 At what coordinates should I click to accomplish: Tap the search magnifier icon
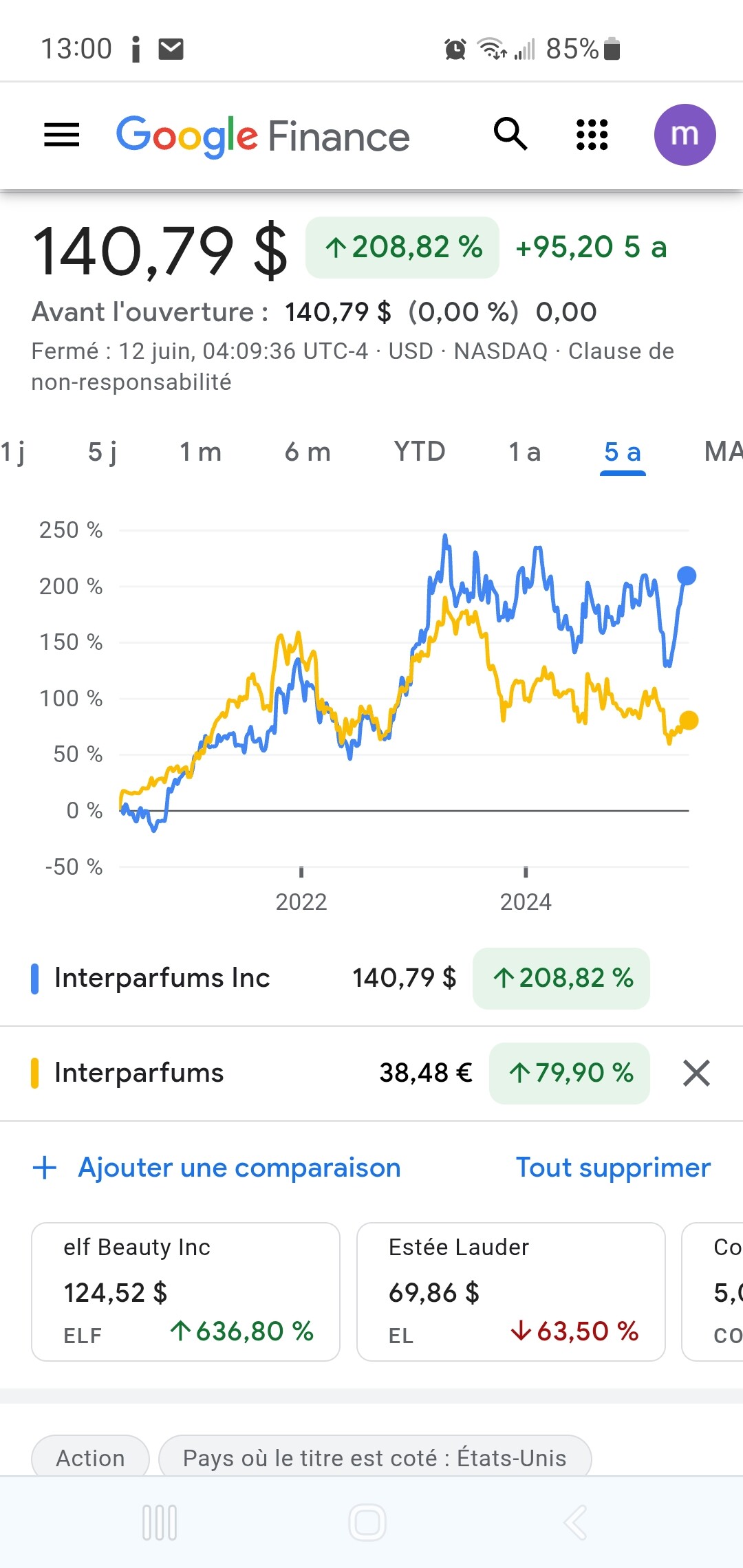[510, 134]
